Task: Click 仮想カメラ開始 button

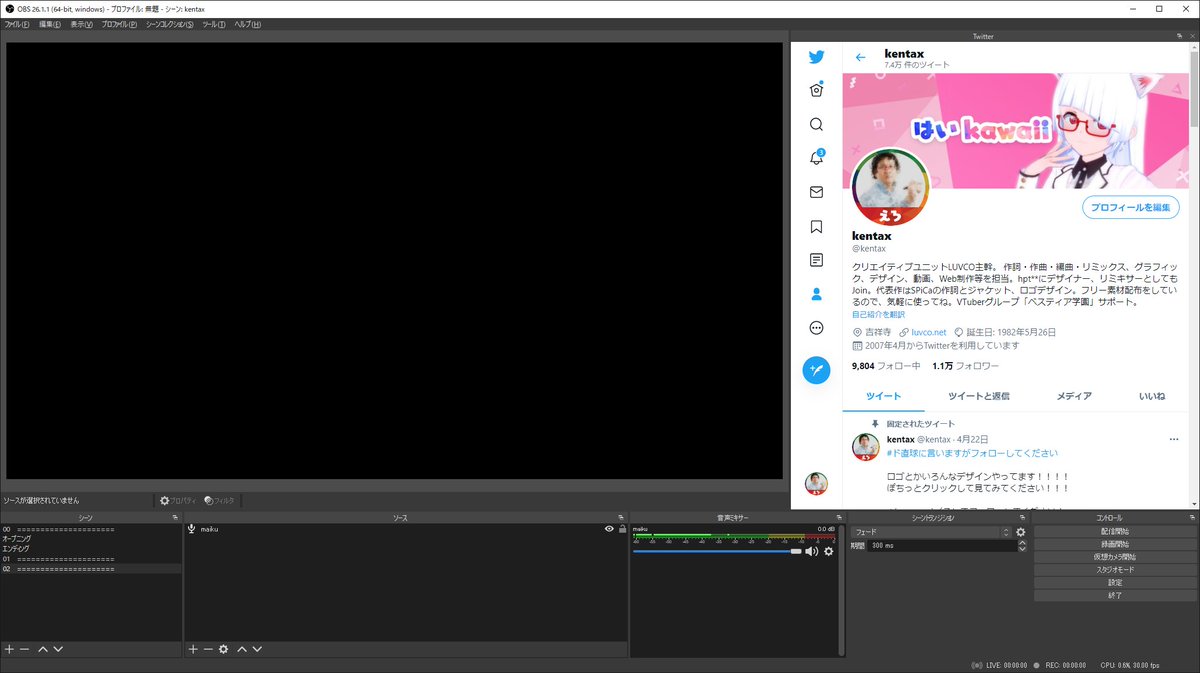Action: (x=1115, y=557)
